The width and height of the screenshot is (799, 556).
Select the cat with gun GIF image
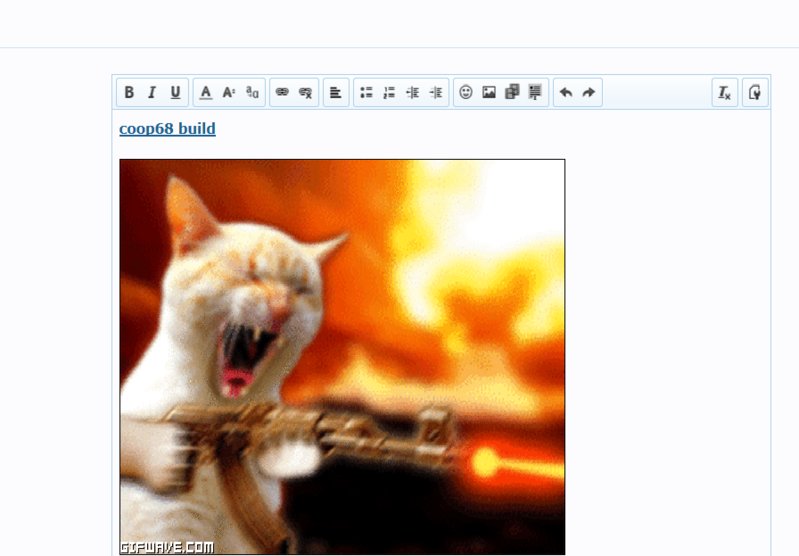tap(342, 357)
